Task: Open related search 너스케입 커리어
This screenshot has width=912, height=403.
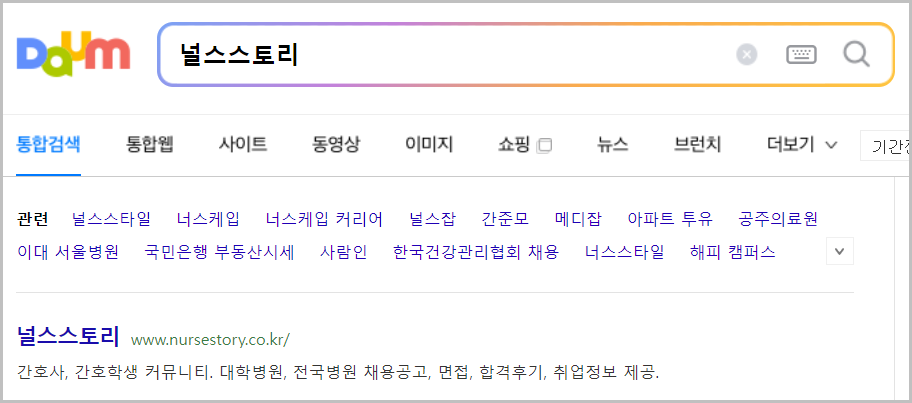Action: (324, 219)
